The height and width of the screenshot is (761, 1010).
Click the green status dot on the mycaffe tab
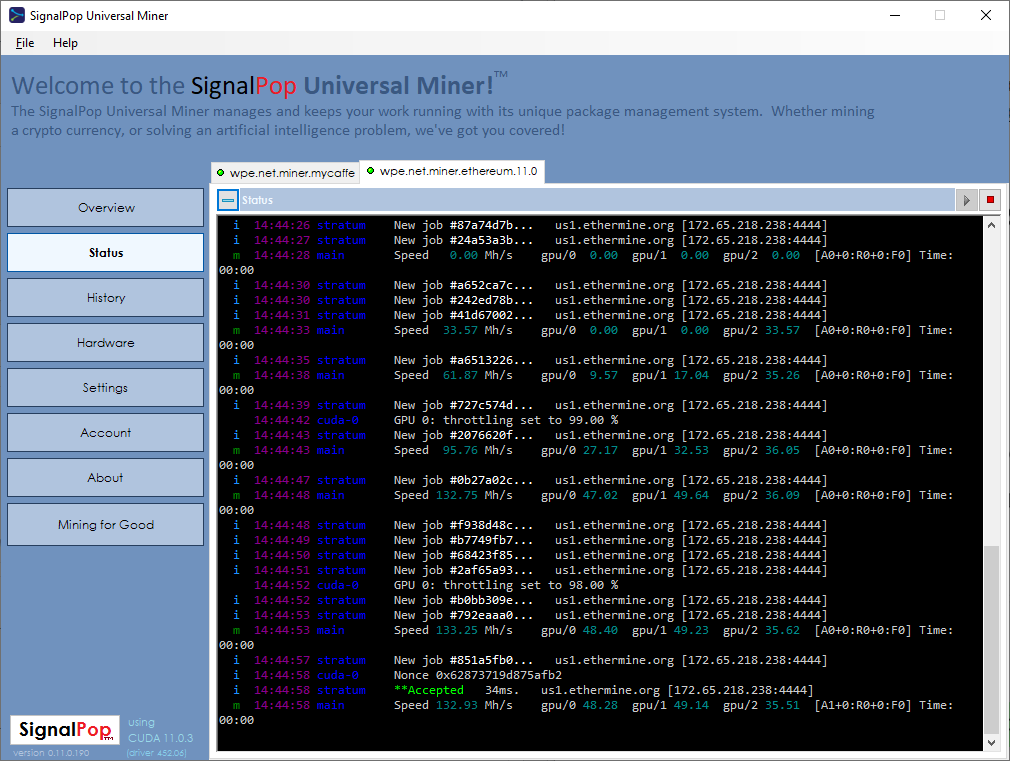click(220, 173)
